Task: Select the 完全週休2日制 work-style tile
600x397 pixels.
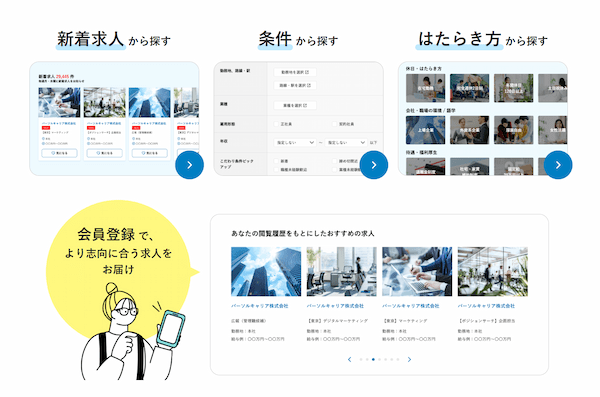Action: (470, 88)
